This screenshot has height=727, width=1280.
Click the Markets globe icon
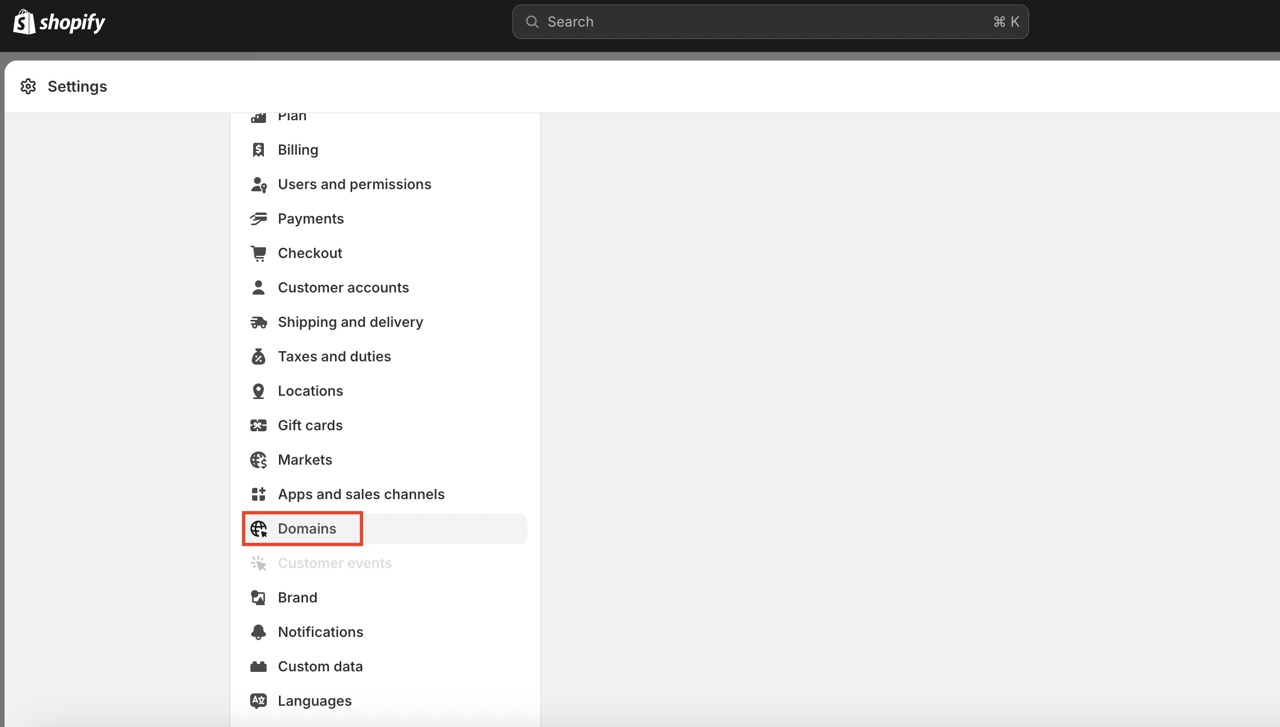pos(259,460)
